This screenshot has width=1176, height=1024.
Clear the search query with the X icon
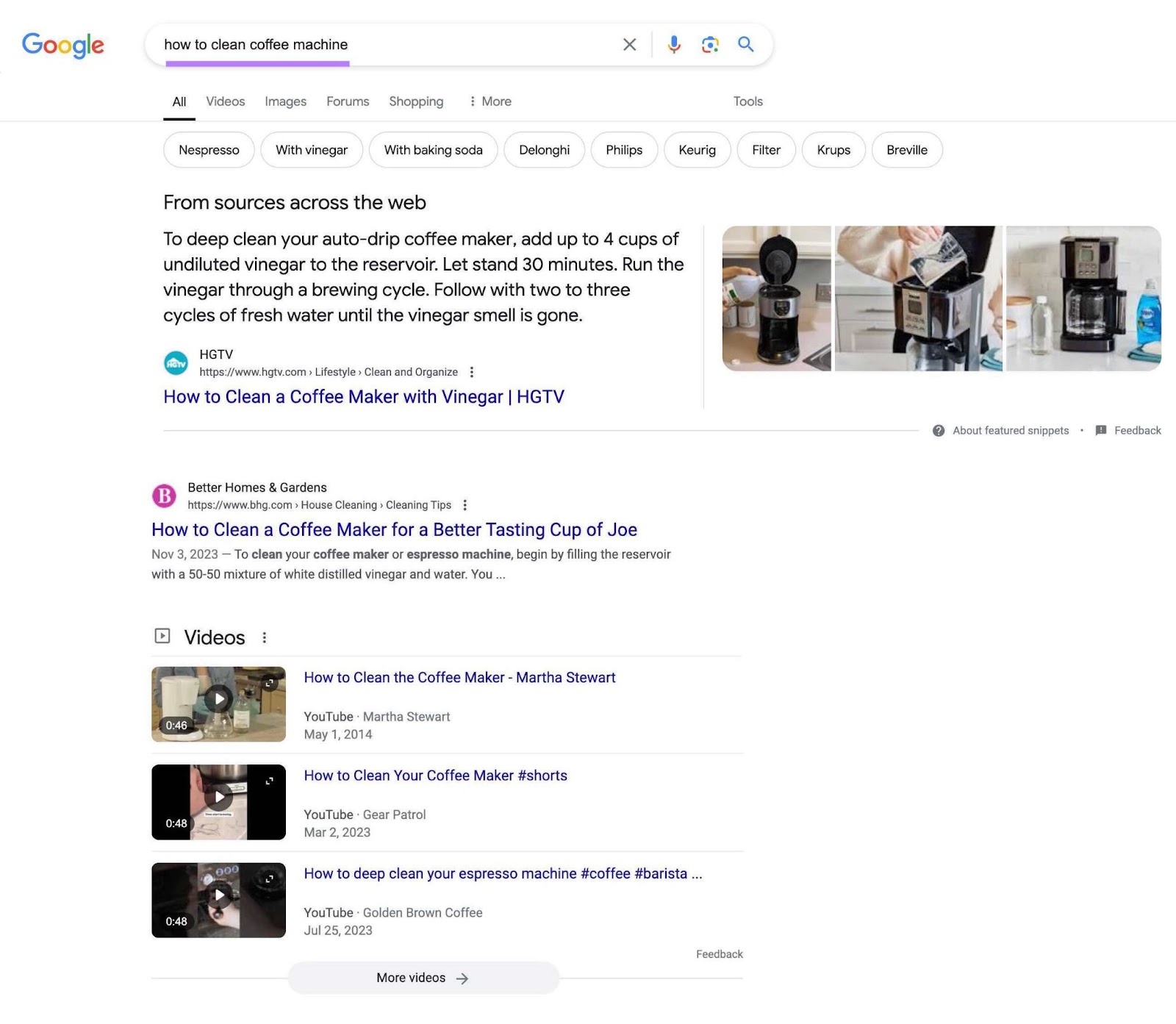pyautogui.click(x=629, y=45)
